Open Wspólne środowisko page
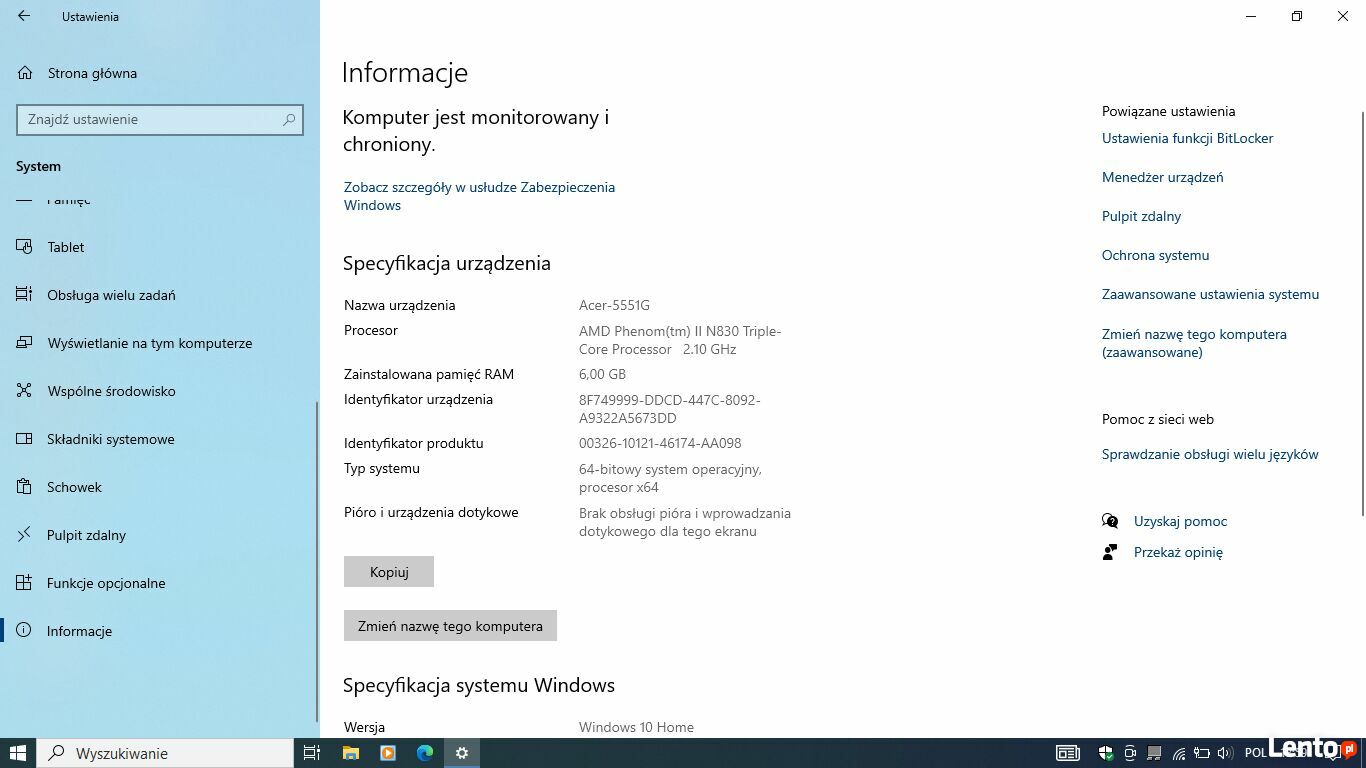 point(111,391)
